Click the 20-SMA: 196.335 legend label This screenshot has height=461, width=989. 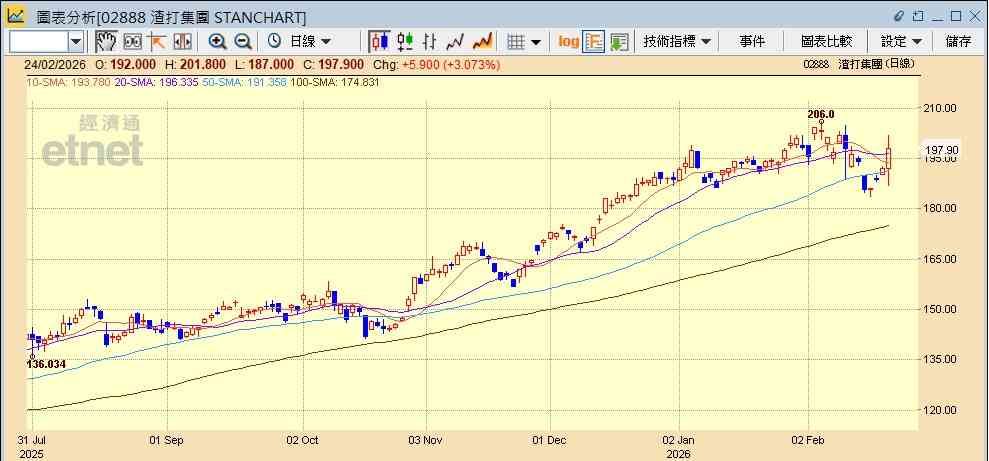[x=156, y=82]
